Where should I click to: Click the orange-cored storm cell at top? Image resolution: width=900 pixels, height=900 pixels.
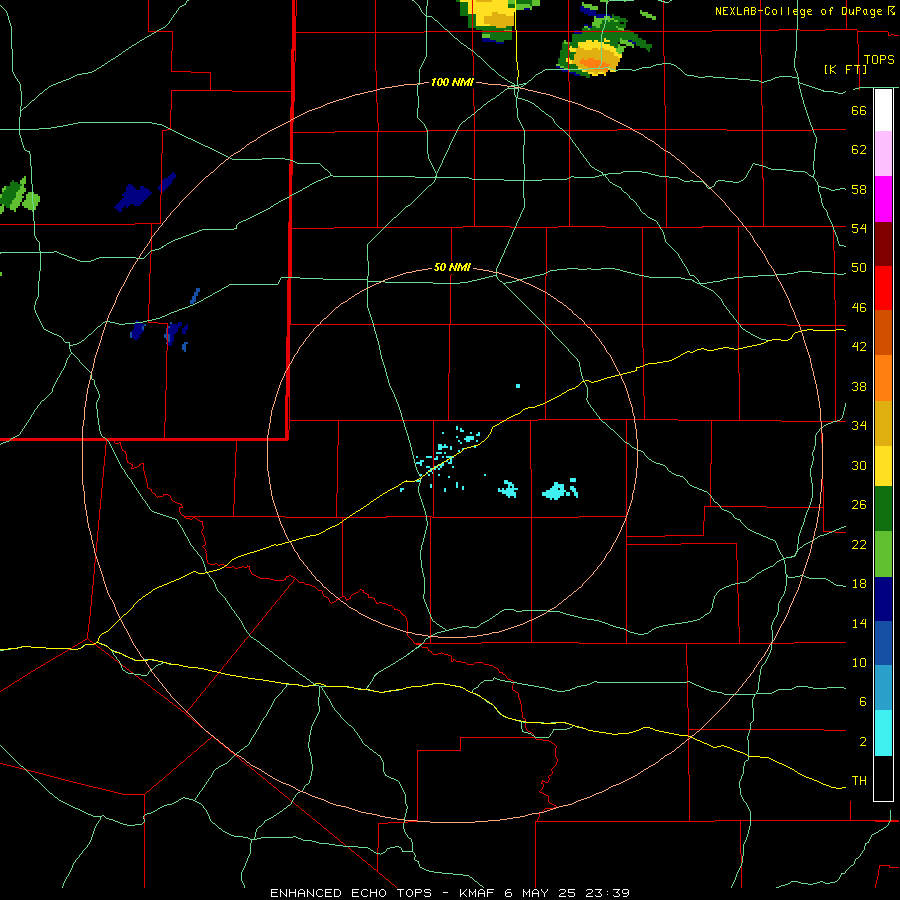tap(595, 57)
